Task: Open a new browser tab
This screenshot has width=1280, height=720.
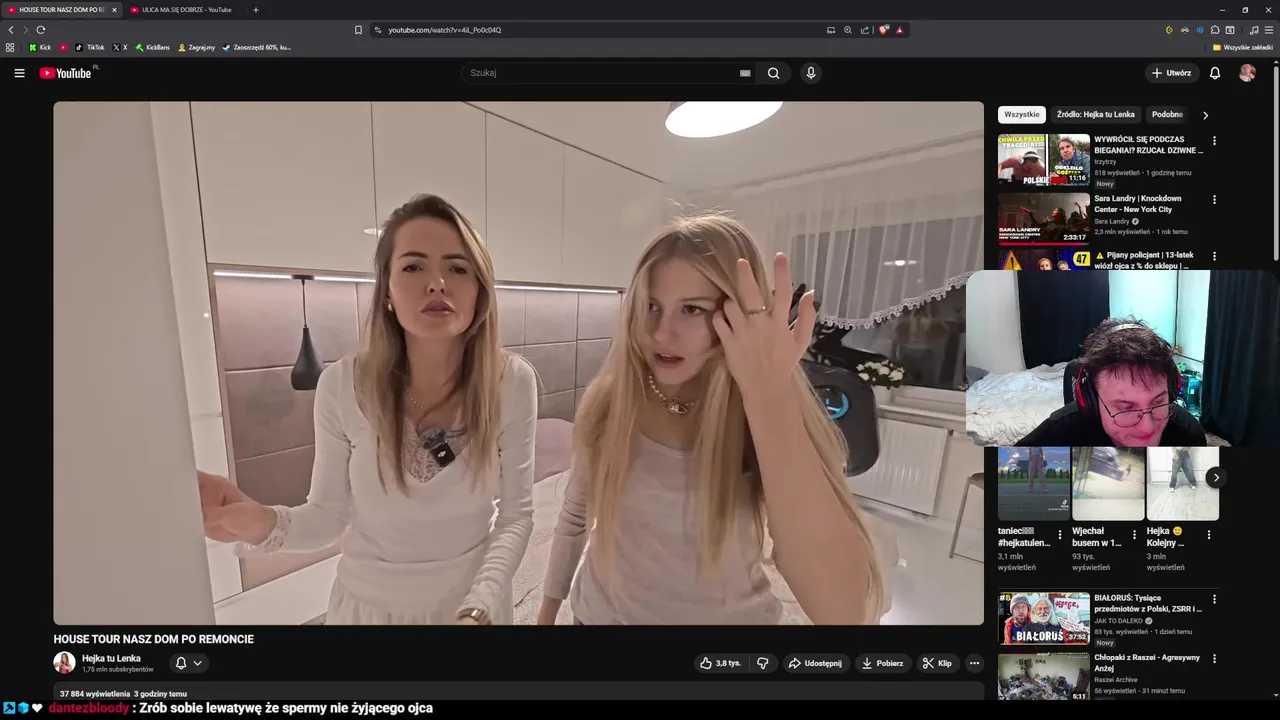Action: (x=255, y=10)
